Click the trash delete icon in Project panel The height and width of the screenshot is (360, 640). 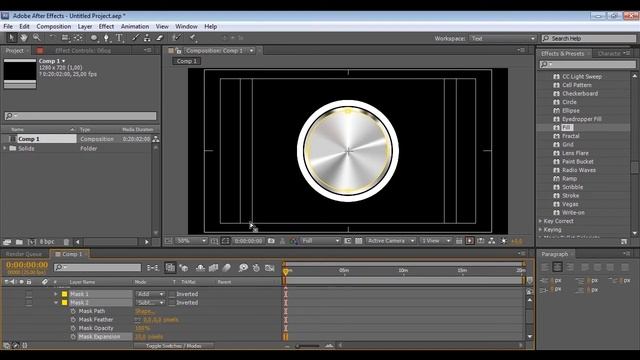tap(67, 242)
